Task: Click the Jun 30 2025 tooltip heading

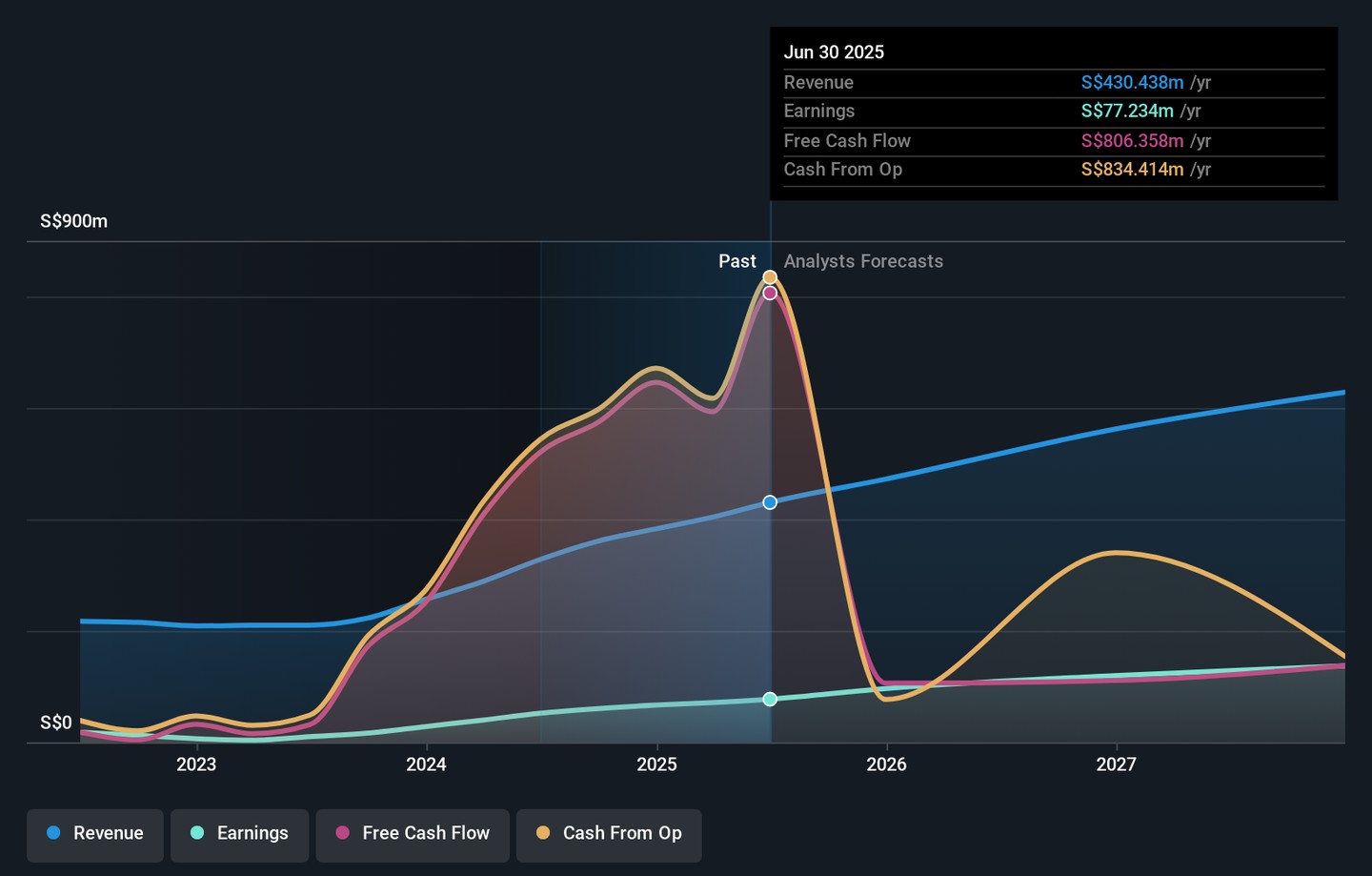Action: pyautogui.click(x=834, y=52)
